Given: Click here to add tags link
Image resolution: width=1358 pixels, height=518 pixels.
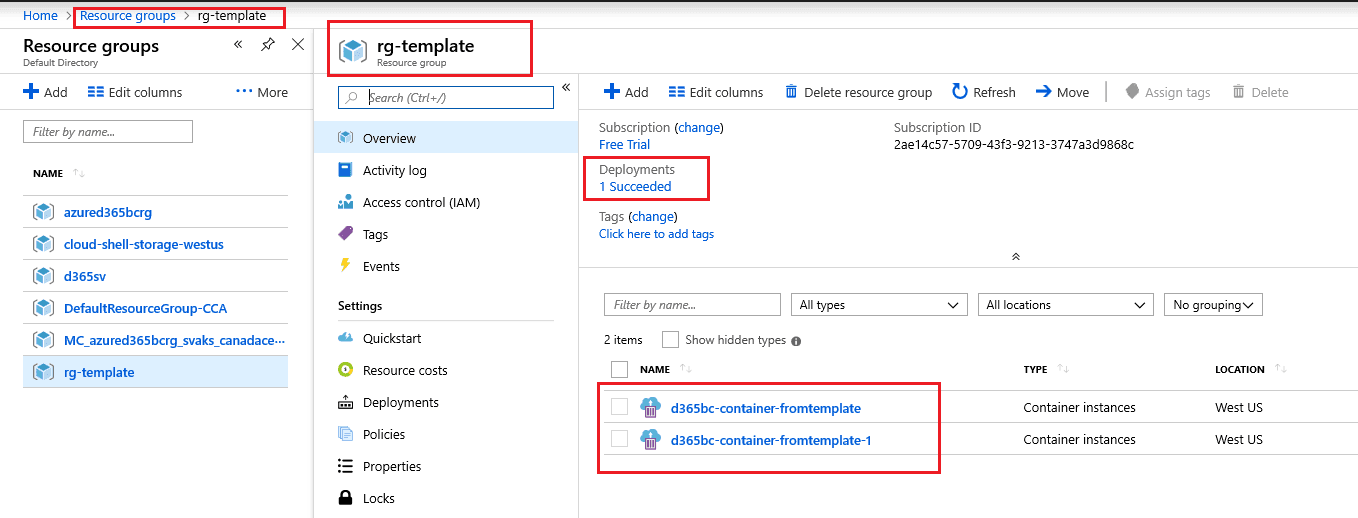Looking at the screenshot, I should tap(656, 234).
